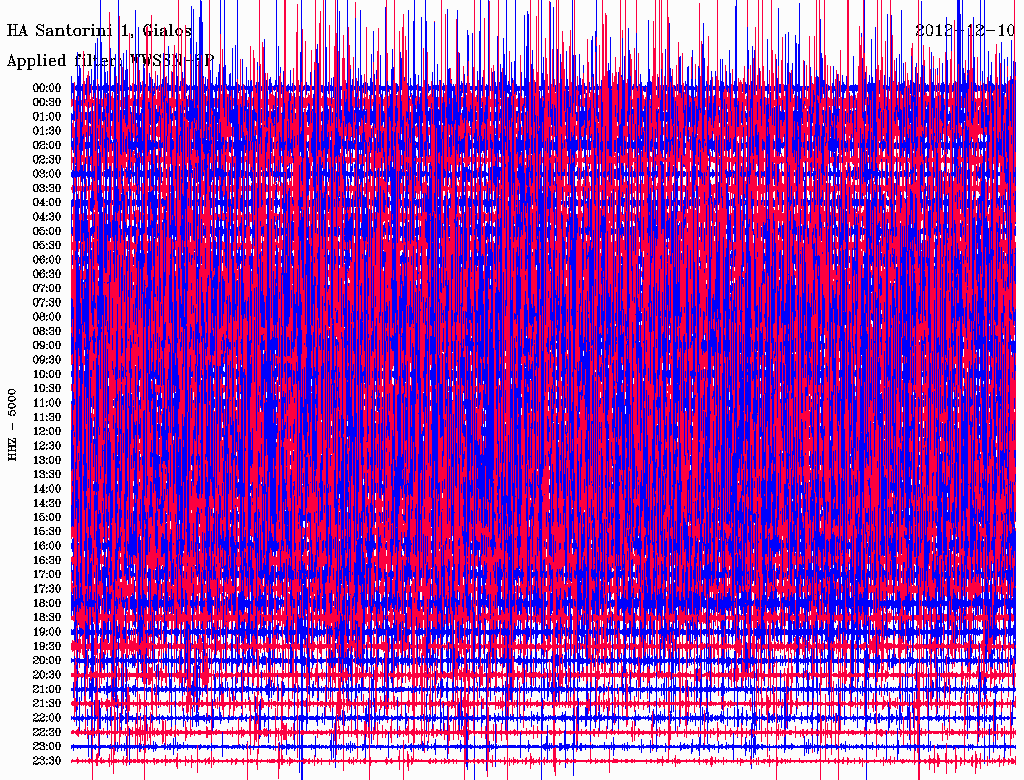This screenshot has height=780, width=1024.
Task: Pick the 06:00 time row label
Action: coord(47,260)
